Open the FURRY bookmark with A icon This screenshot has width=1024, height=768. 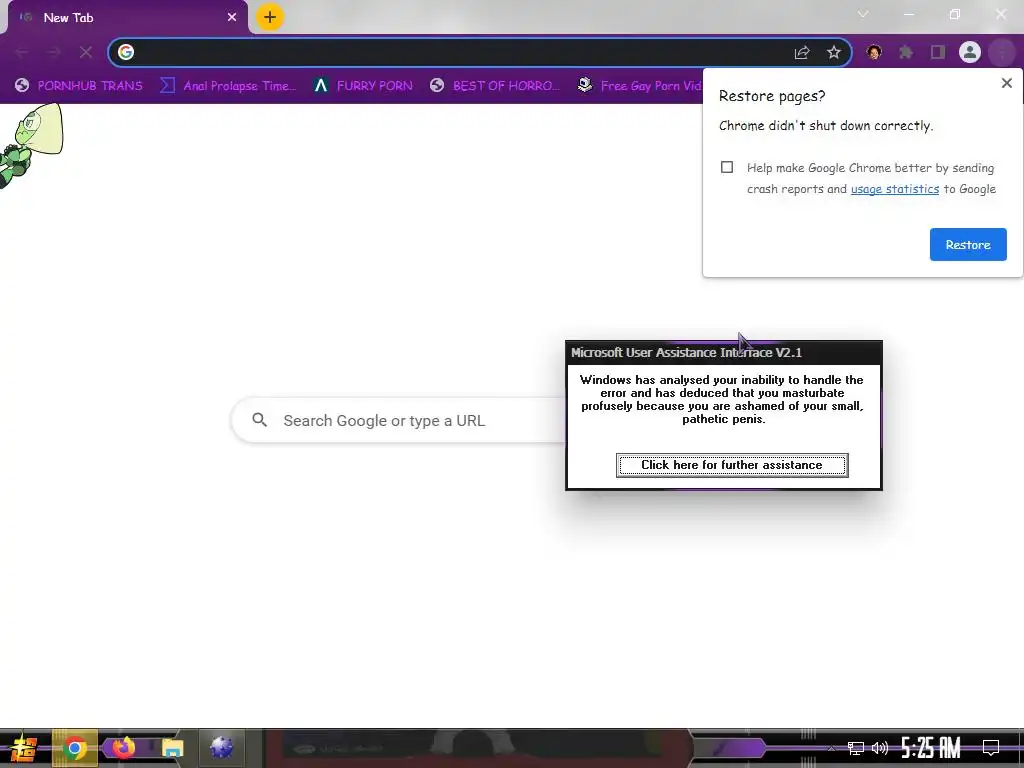tap(363, 86)
